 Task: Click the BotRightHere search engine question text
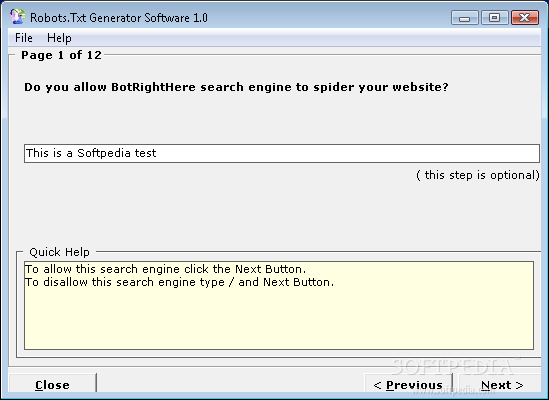pos(236,87)
